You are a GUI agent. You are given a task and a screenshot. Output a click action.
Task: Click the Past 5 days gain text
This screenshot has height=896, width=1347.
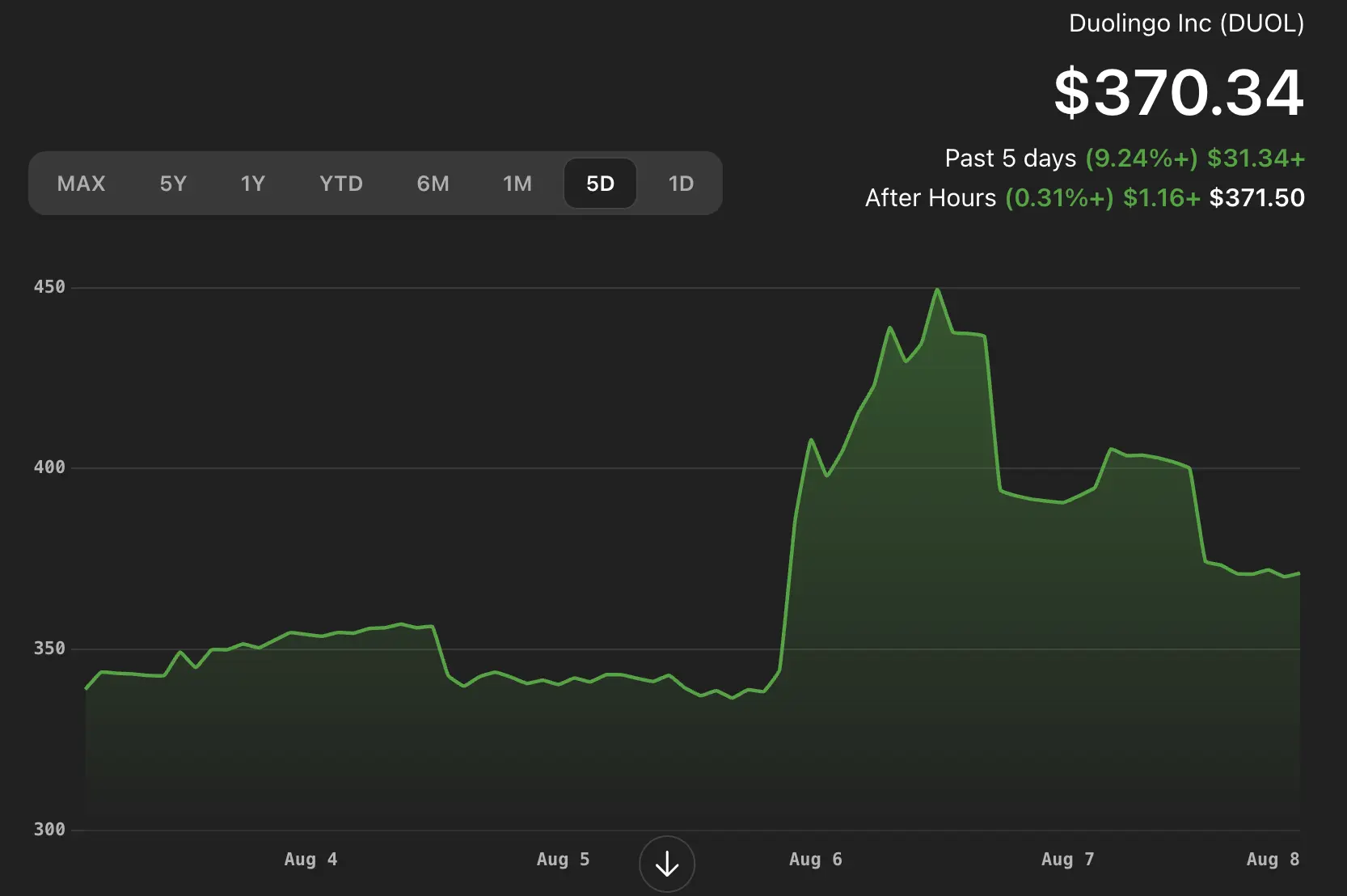(1124, 158)
